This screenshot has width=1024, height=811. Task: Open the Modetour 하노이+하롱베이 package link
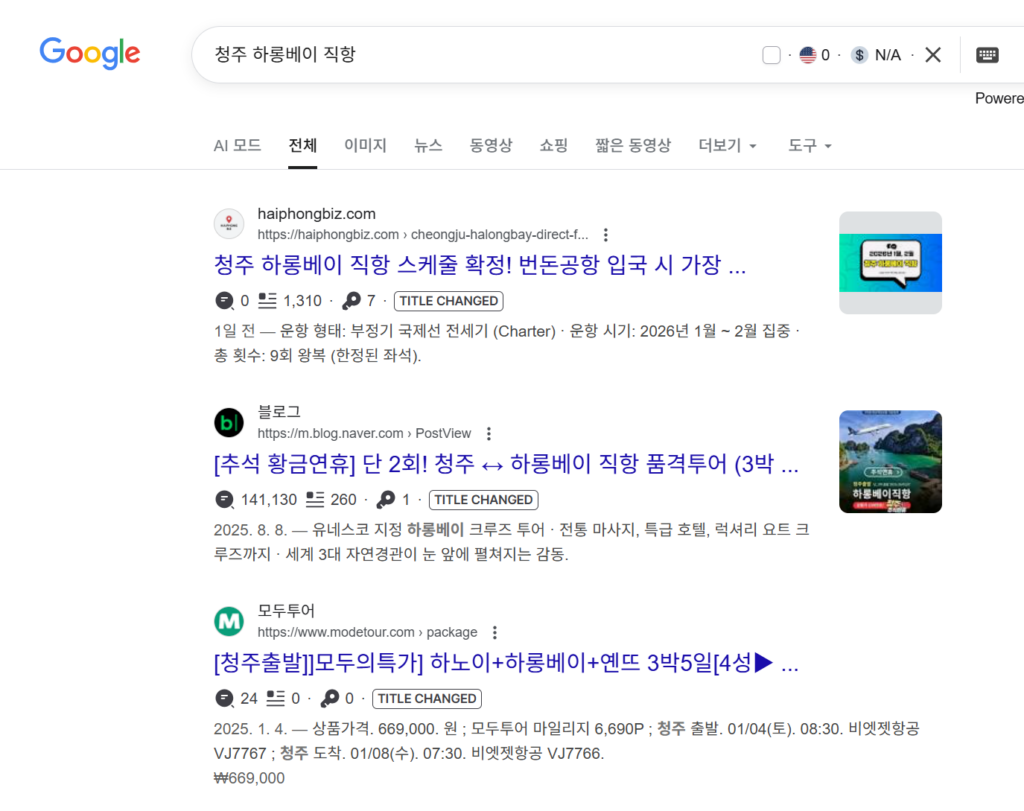505,662
